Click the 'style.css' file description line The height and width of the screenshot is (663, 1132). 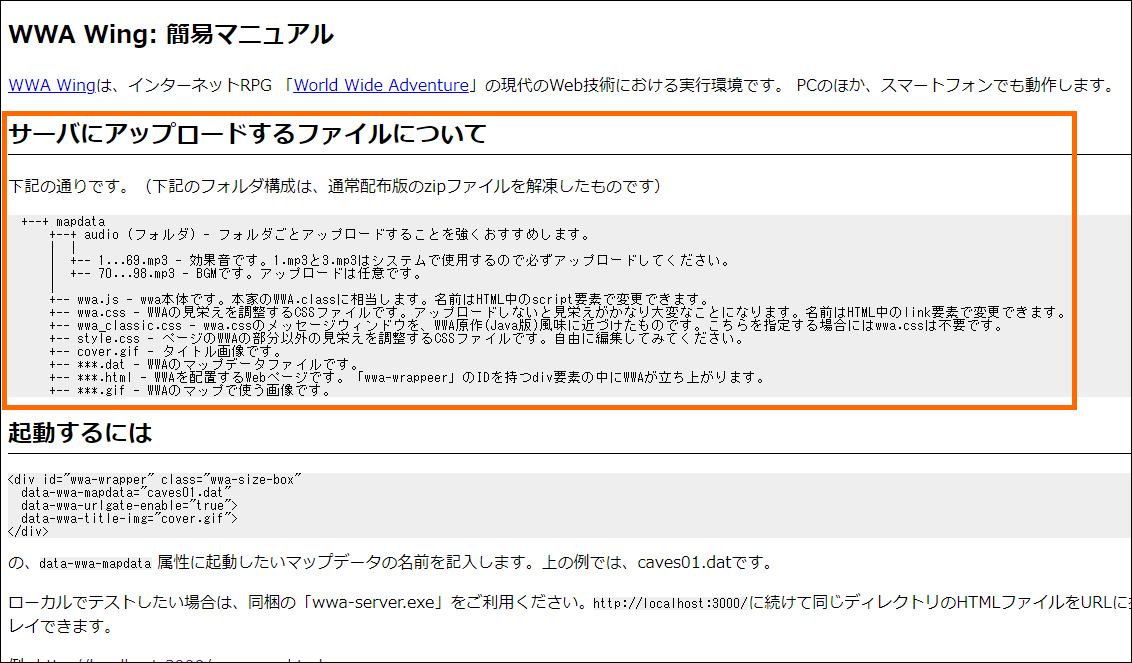pyautogui.click(x=396, y=339)
